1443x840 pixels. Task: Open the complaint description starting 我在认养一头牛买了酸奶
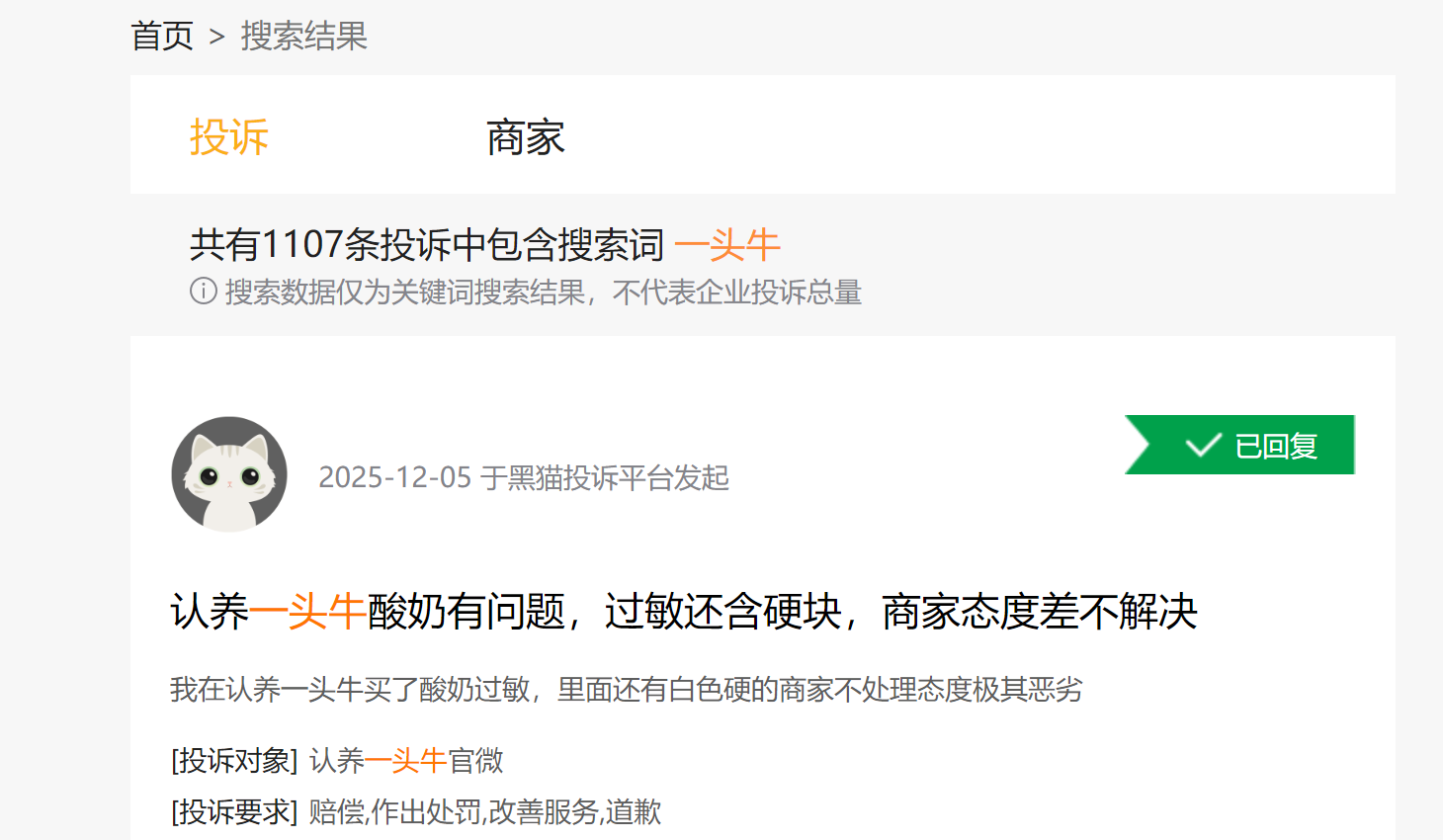(x=627, y=689)
